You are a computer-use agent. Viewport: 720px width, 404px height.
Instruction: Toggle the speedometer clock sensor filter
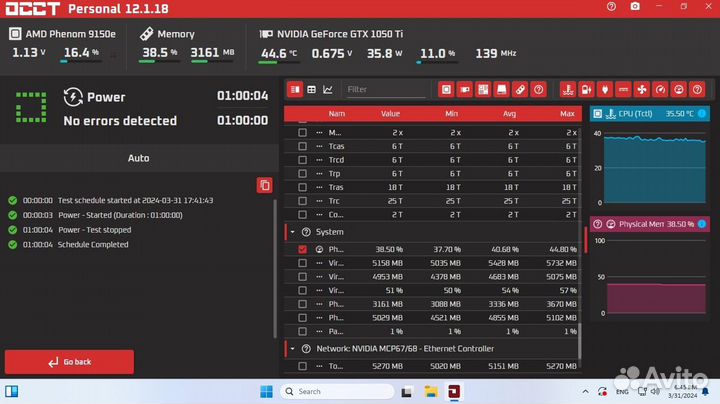click(x=660, y=90)
